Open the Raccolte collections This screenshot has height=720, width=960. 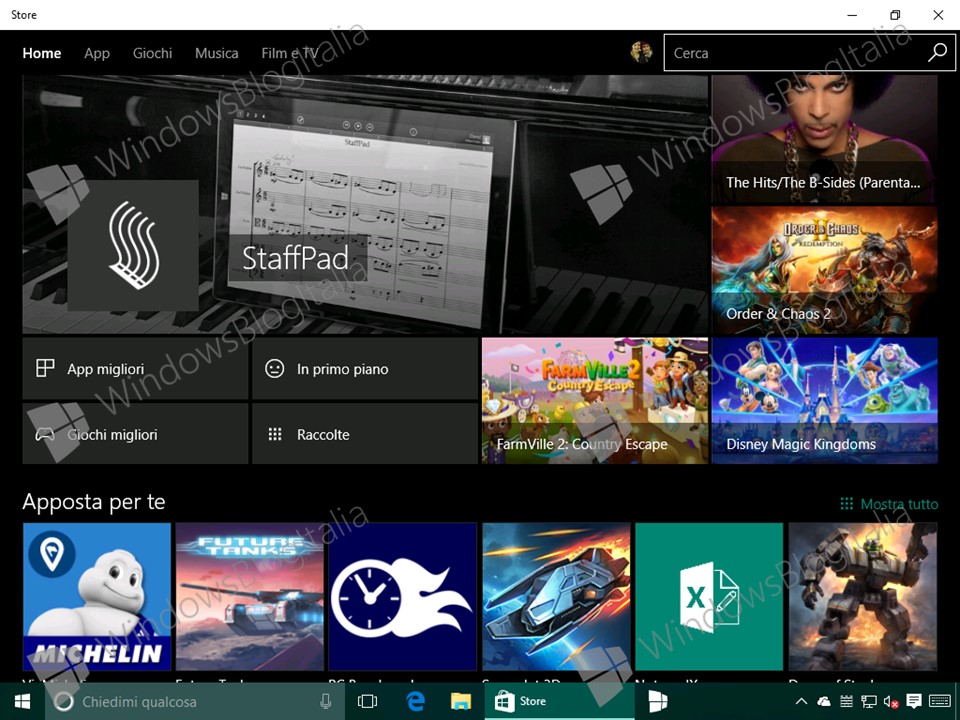[x=365, y=433]
